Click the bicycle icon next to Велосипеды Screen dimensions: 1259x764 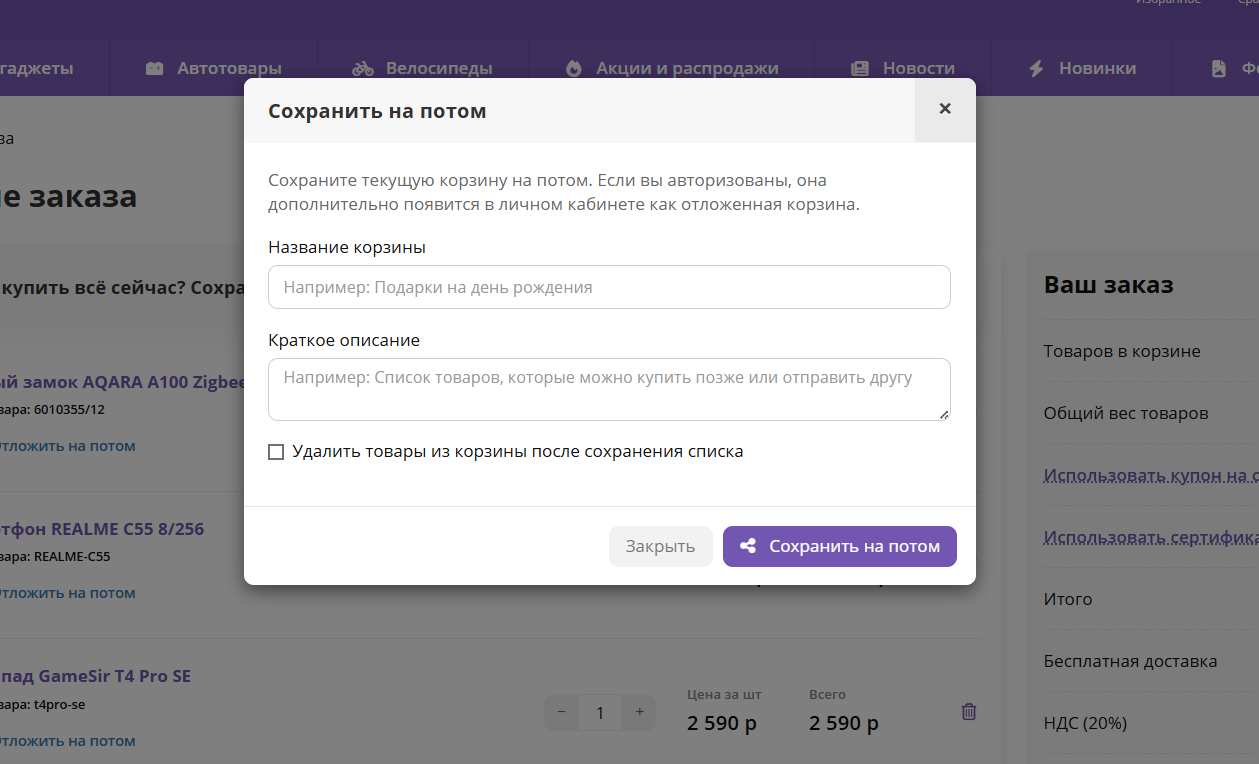pyautogui.click(x=363, y=69)
